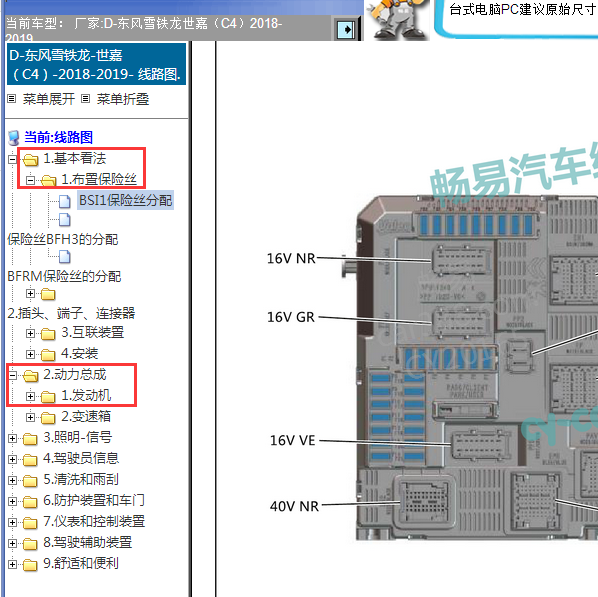Viewport: 598px width, 597px height.
Task: Select the 9.舒适和便利 tree label
Action: coord(81,563)
